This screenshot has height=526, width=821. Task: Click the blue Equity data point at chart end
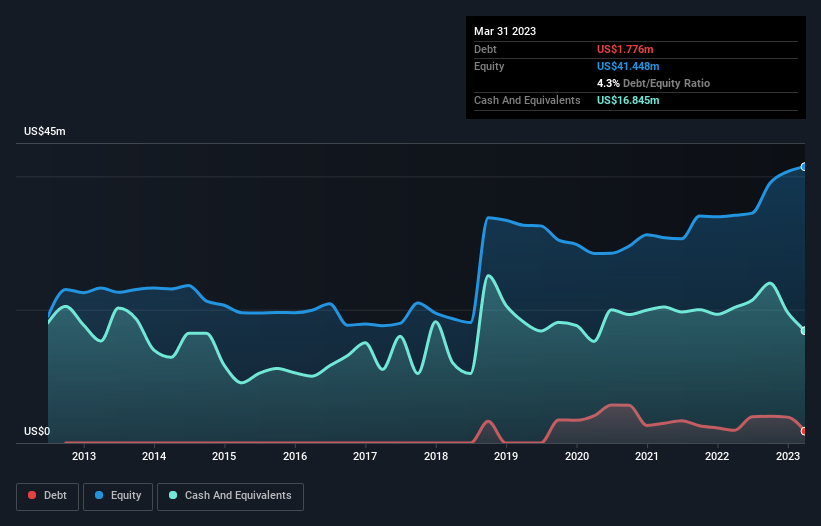pos(804,167)
